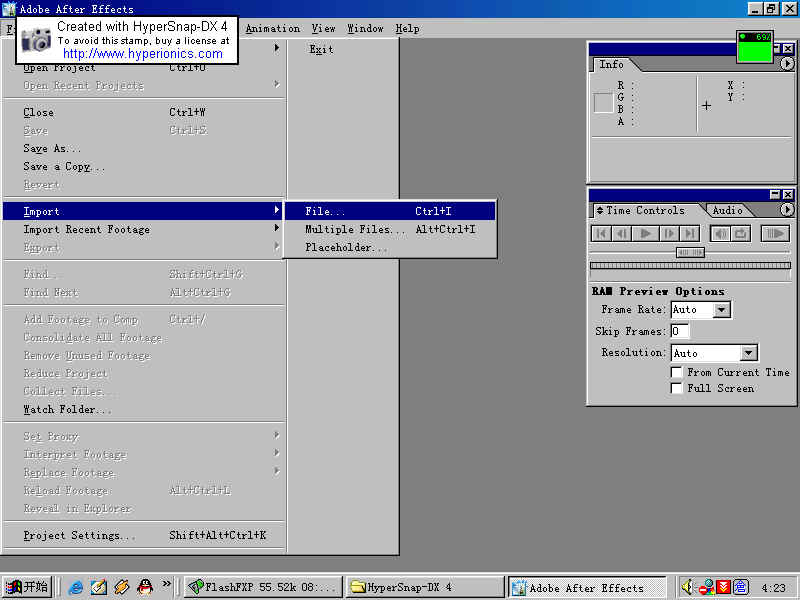Viewport: 800px width, 600px height.
Task: Minimize the Time Controls palette
Action: click(775, 194)
